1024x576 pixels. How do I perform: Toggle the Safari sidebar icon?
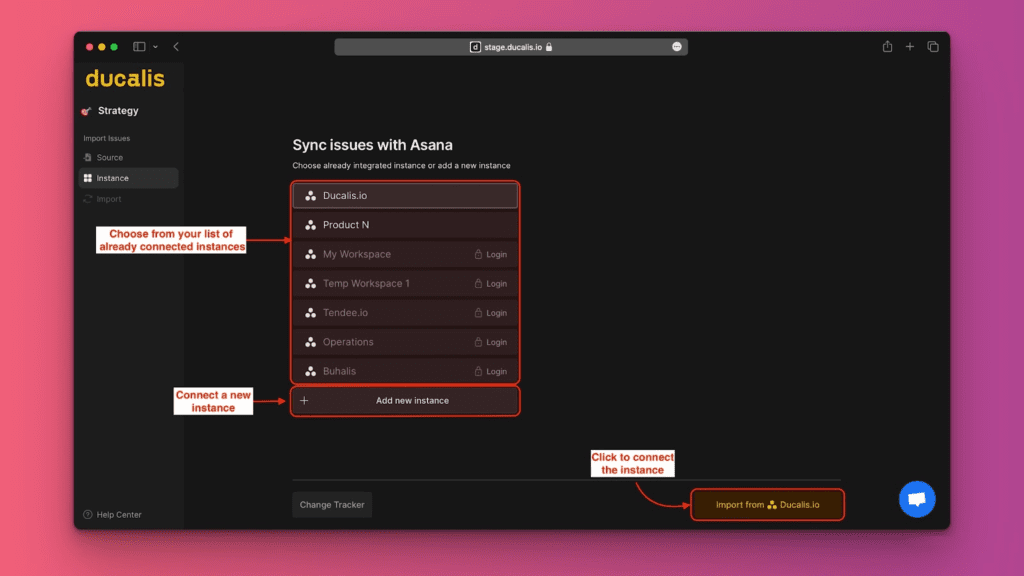click(139, 47)
